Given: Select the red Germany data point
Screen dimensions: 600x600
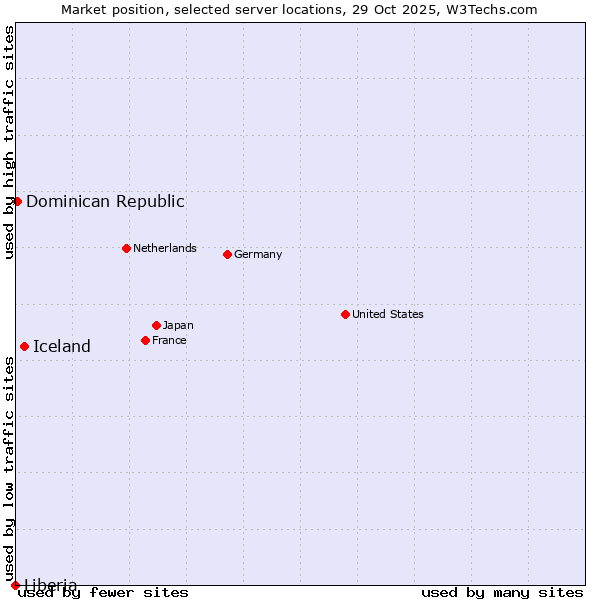Looking at the screenshot, I should point(227,254).
